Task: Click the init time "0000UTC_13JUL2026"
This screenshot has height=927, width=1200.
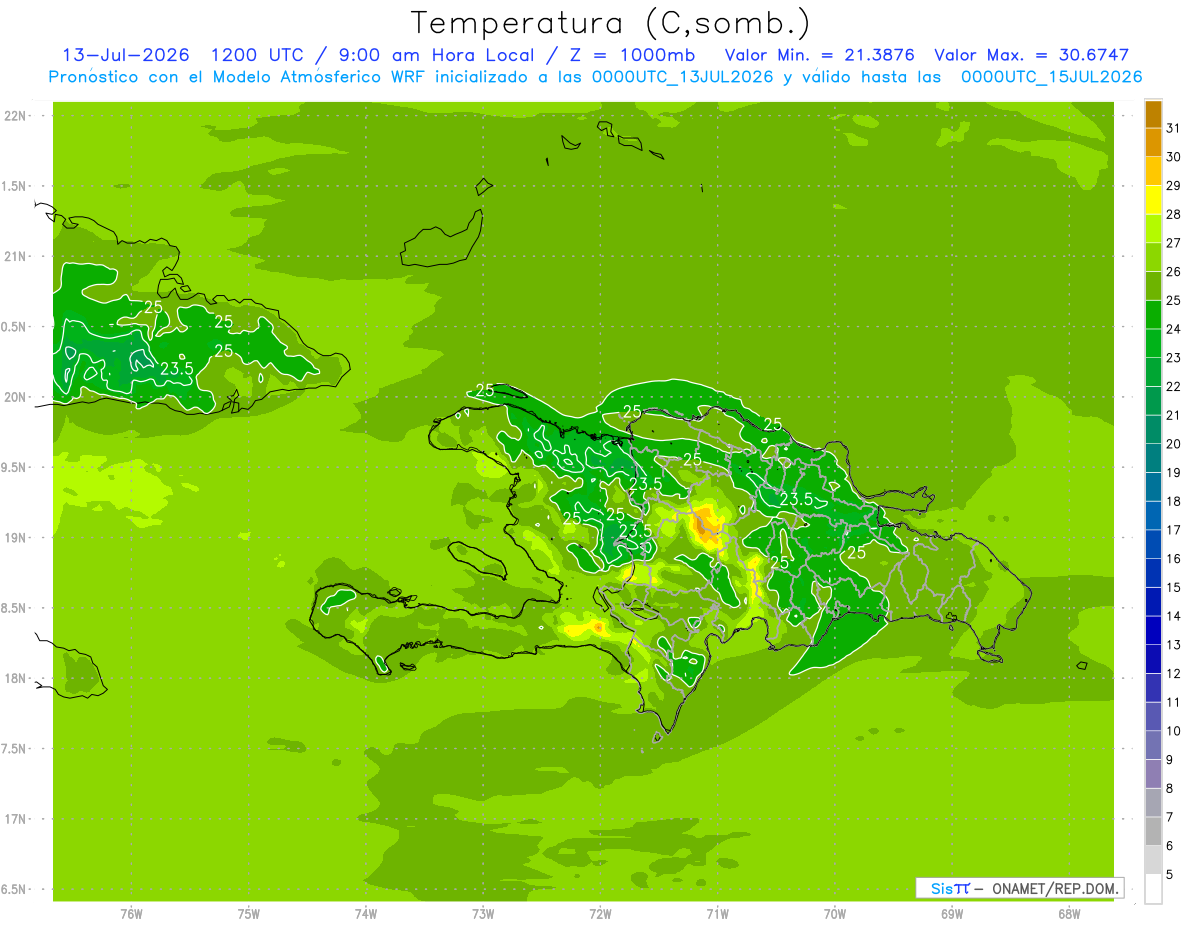Action: pyautogui.click(x=682, y=77)
